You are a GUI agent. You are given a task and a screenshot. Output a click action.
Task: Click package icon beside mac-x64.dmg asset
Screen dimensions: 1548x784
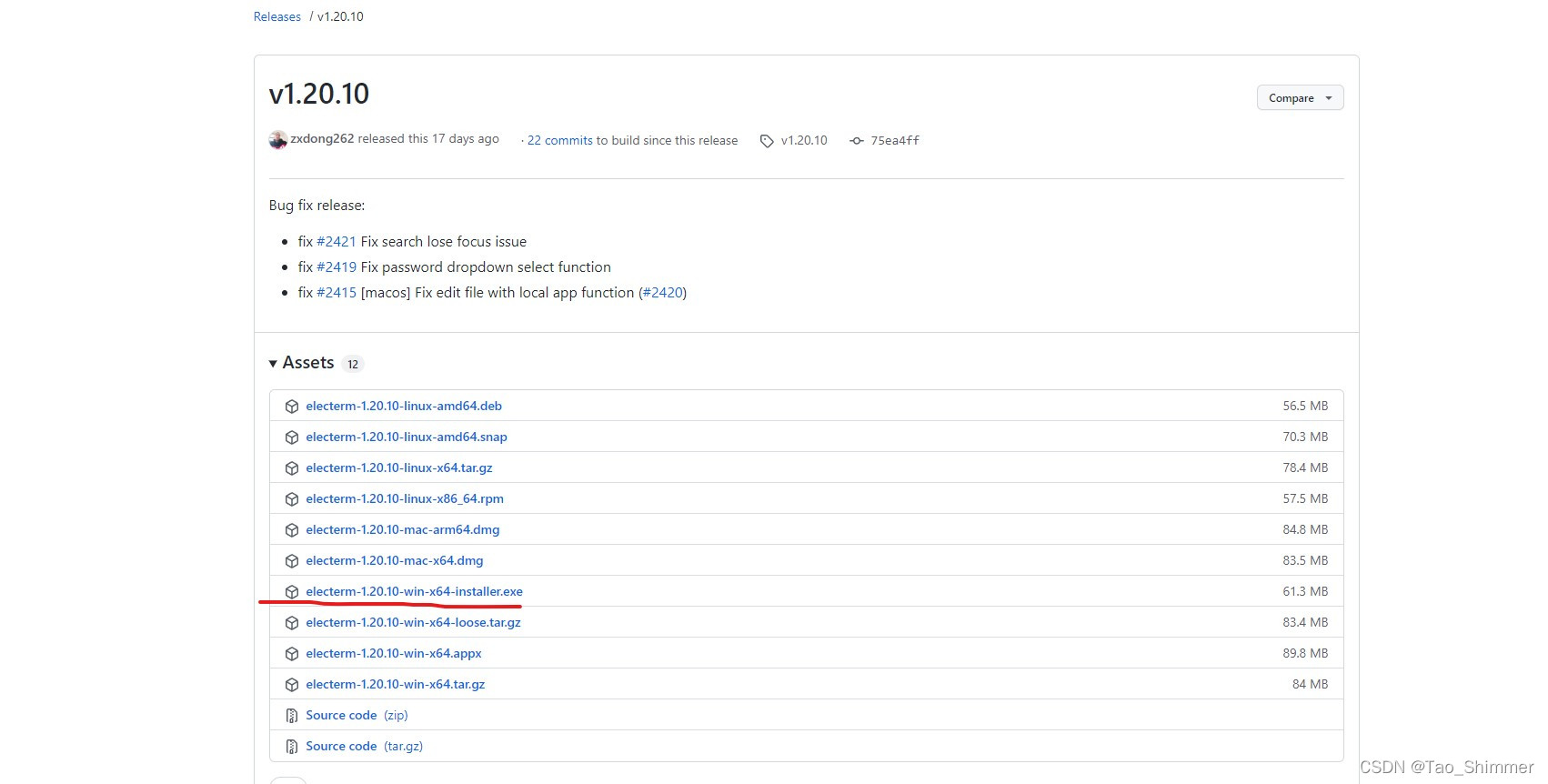pyautogui.click(x=292, y=561)
